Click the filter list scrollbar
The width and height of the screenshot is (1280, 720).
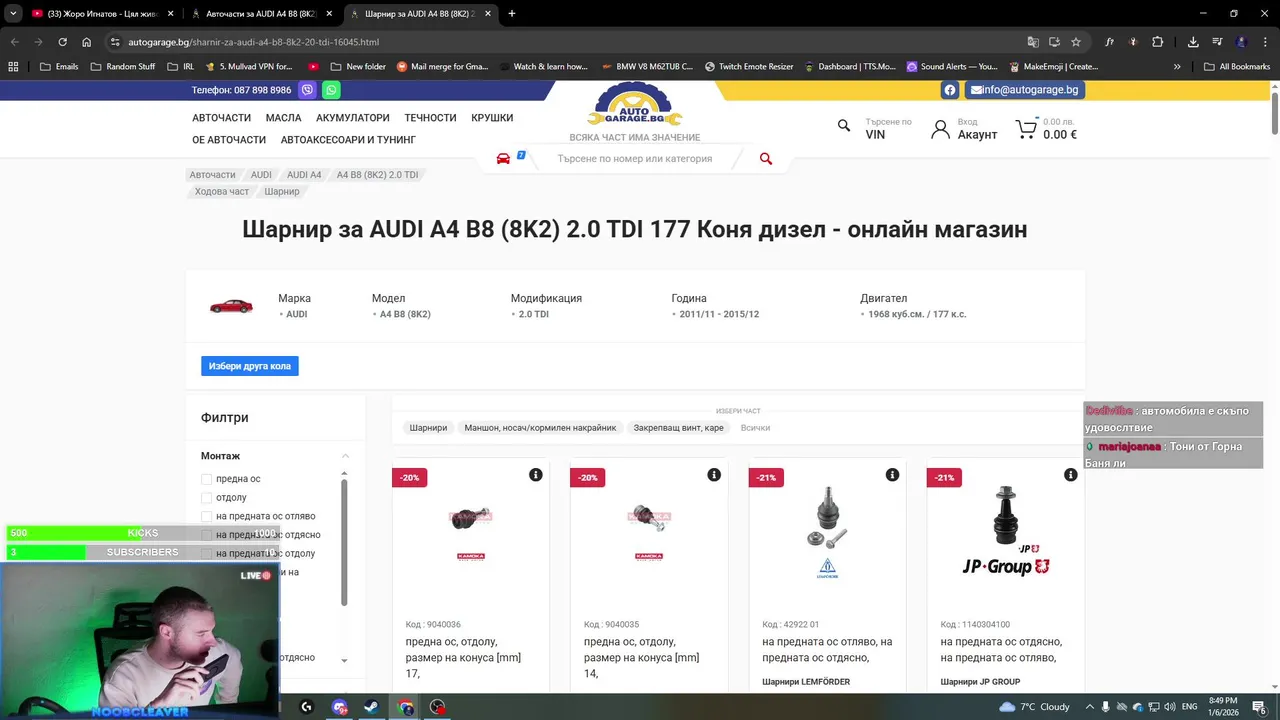[x=344, y=542]
